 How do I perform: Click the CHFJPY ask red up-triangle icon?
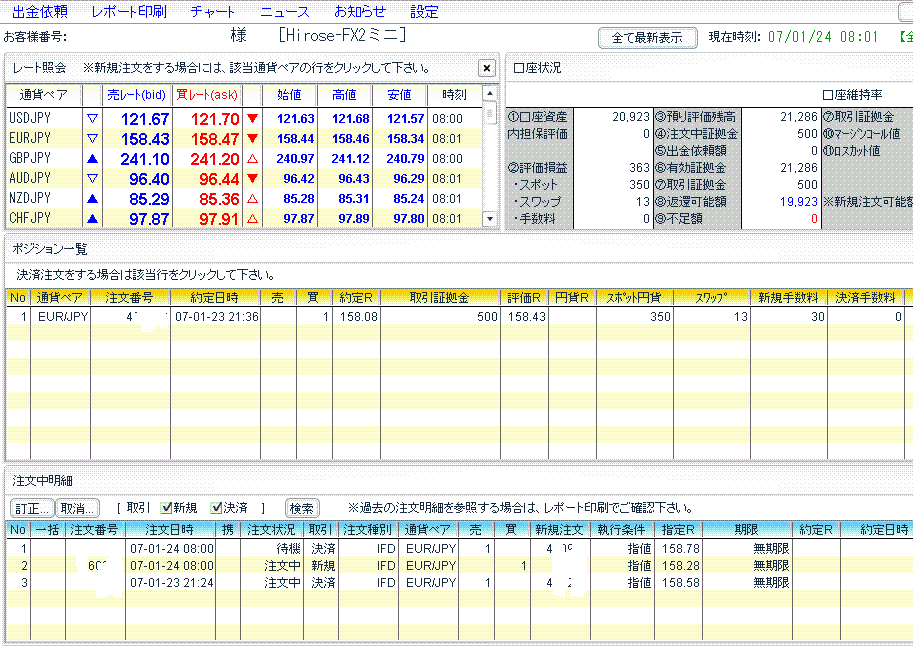pyautogui.click(x=253, y=219)
